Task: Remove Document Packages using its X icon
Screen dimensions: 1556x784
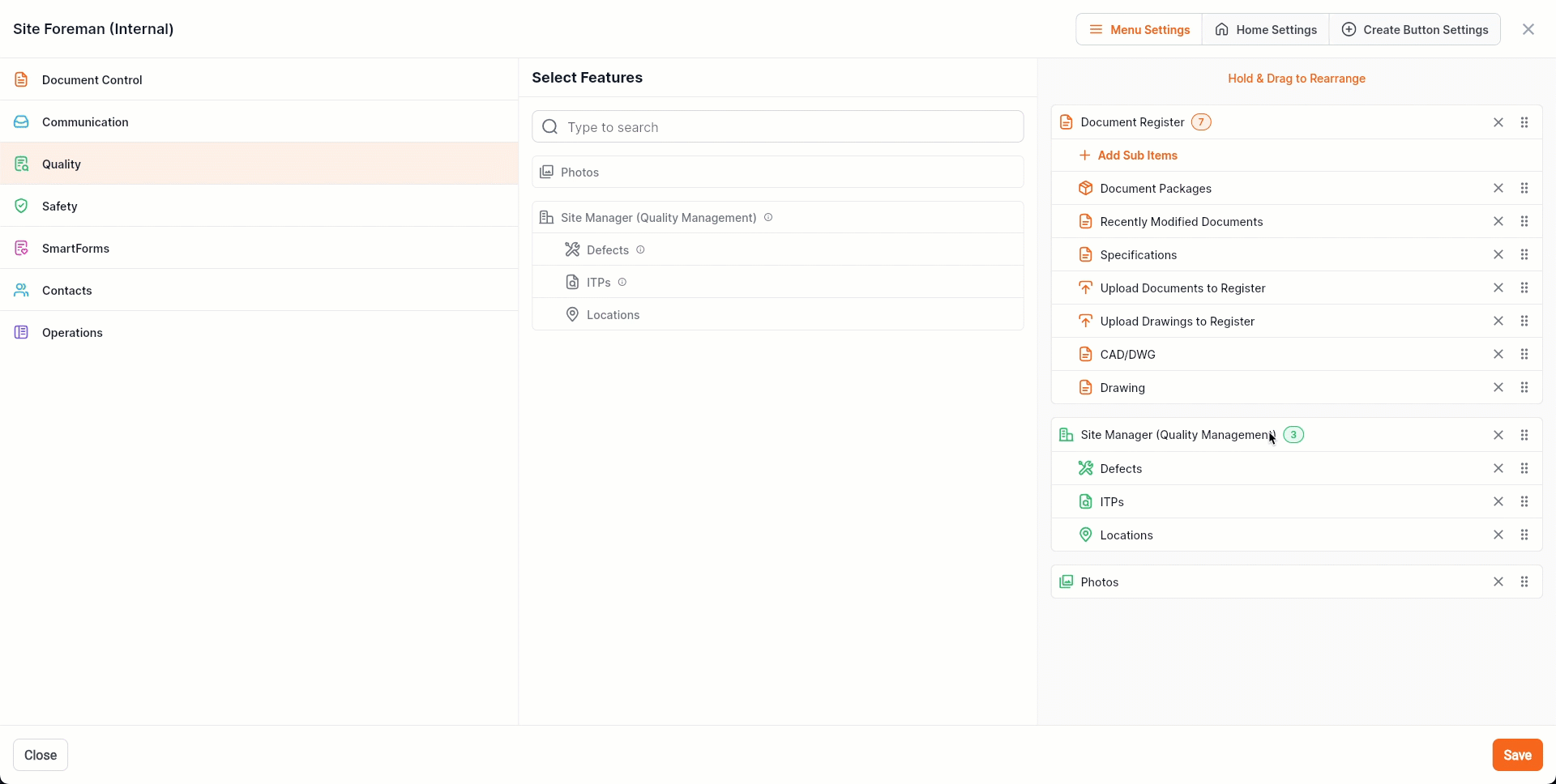Action: point(1498,188)
